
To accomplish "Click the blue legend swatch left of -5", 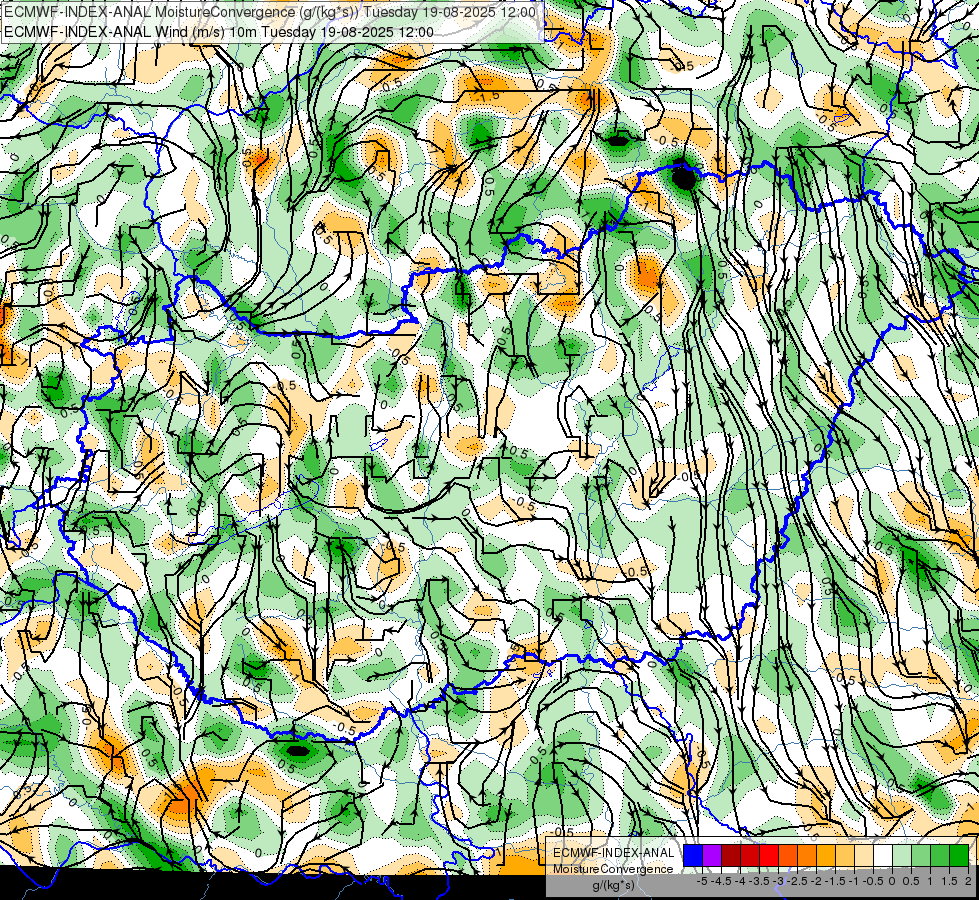I will pos(693,856).
